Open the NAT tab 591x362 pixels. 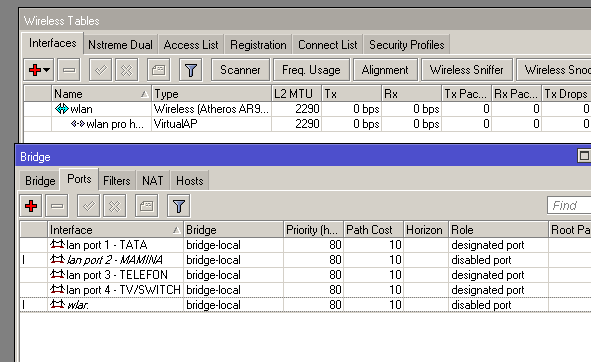[x=153, y=181]
